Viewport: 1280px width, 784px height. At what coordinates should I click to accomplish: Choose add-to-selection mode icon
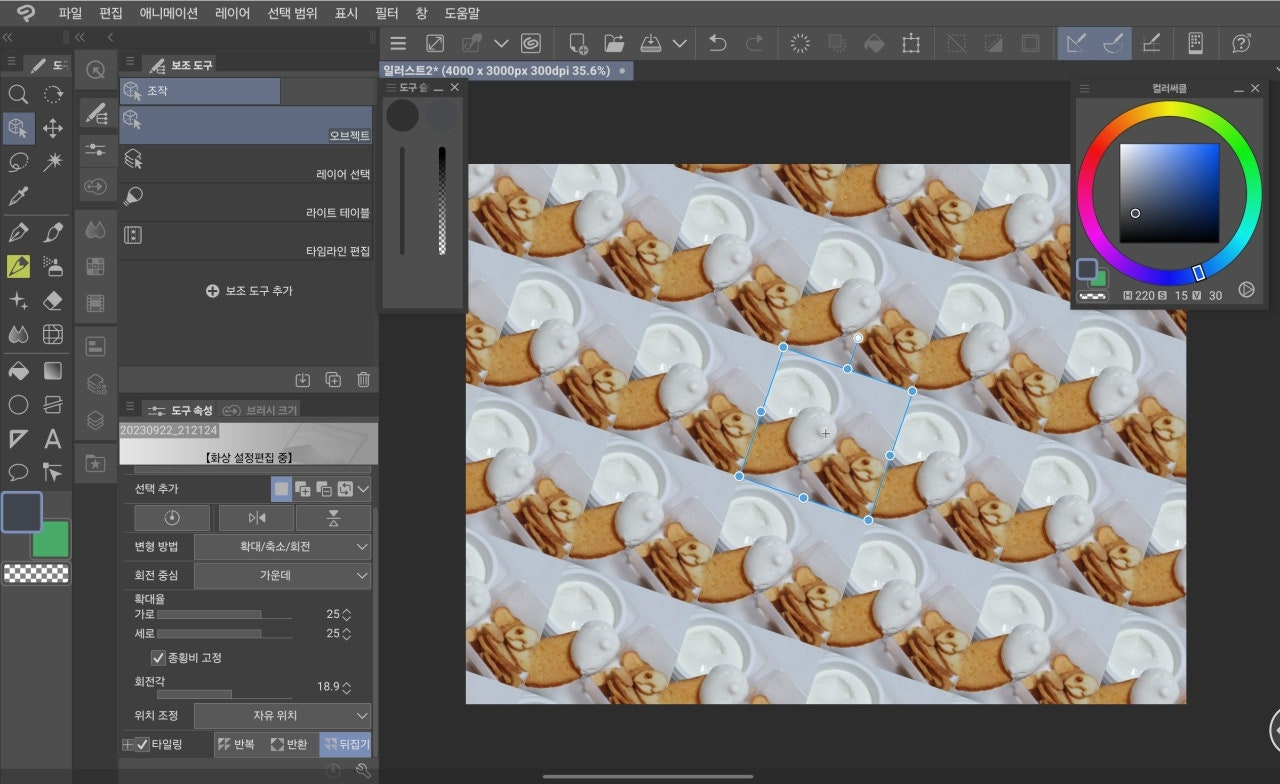(x=302, y=489)
